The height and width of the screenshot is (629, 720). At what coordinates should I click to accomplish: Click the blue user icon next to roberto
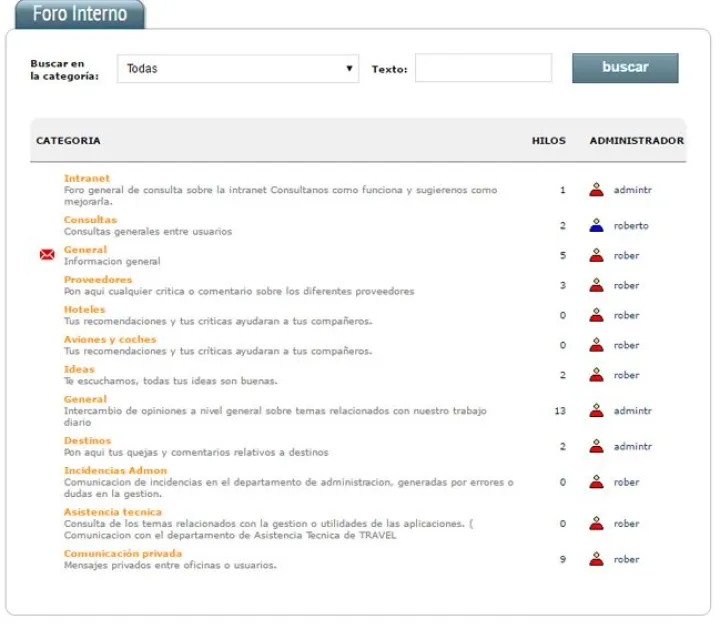coord(597,225)
